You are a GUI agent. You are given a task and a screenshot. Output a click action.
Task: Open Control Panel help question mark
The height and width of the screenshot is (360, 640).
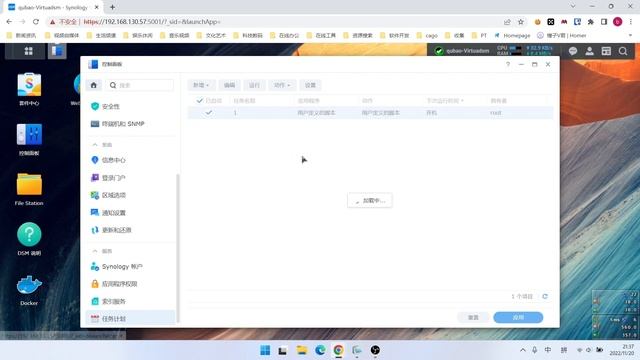508,64
